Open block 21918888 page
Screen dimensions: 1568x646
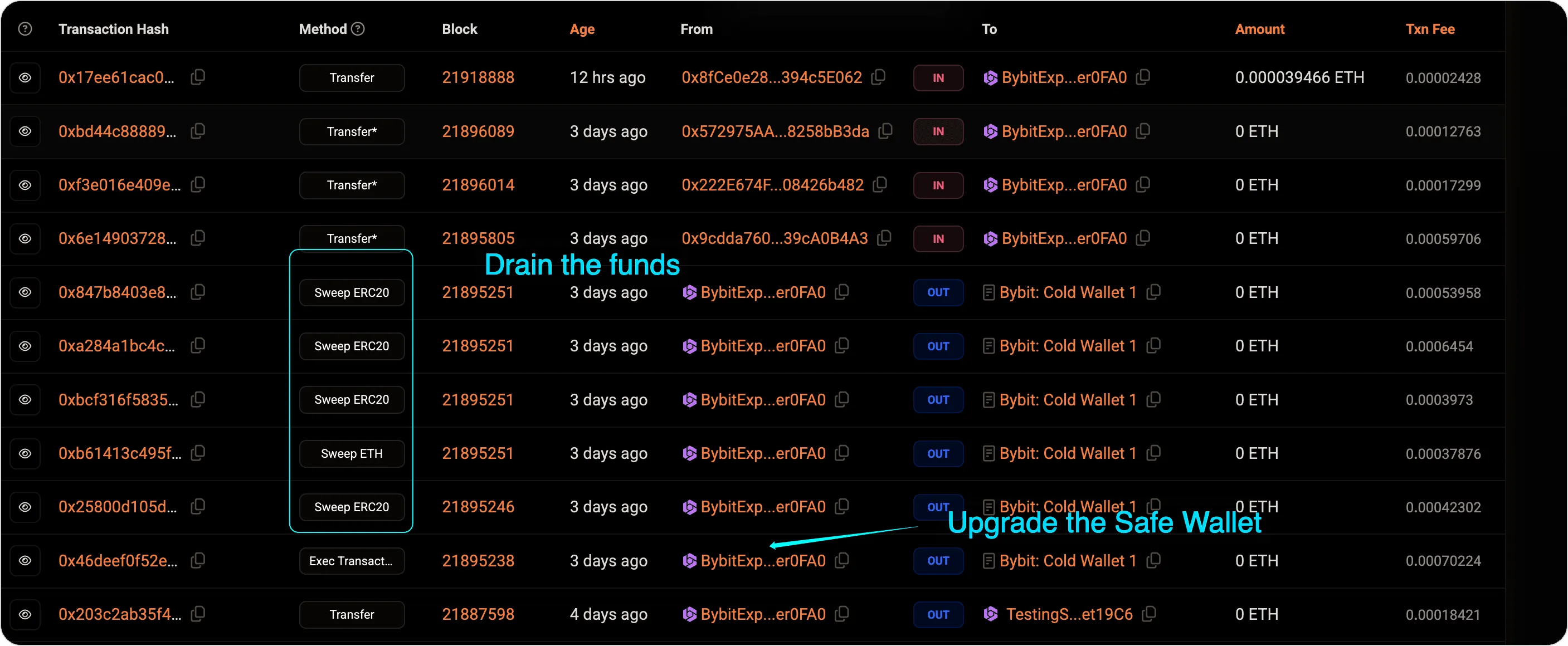[x=478, y=78]
